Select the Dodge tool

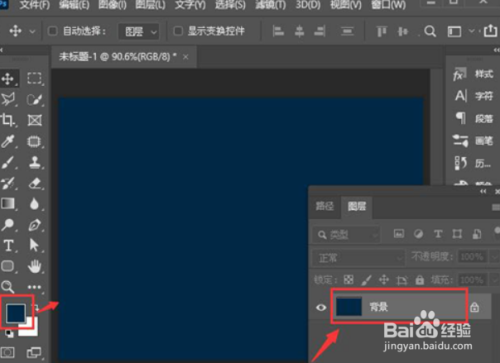[x=8, y=225]
